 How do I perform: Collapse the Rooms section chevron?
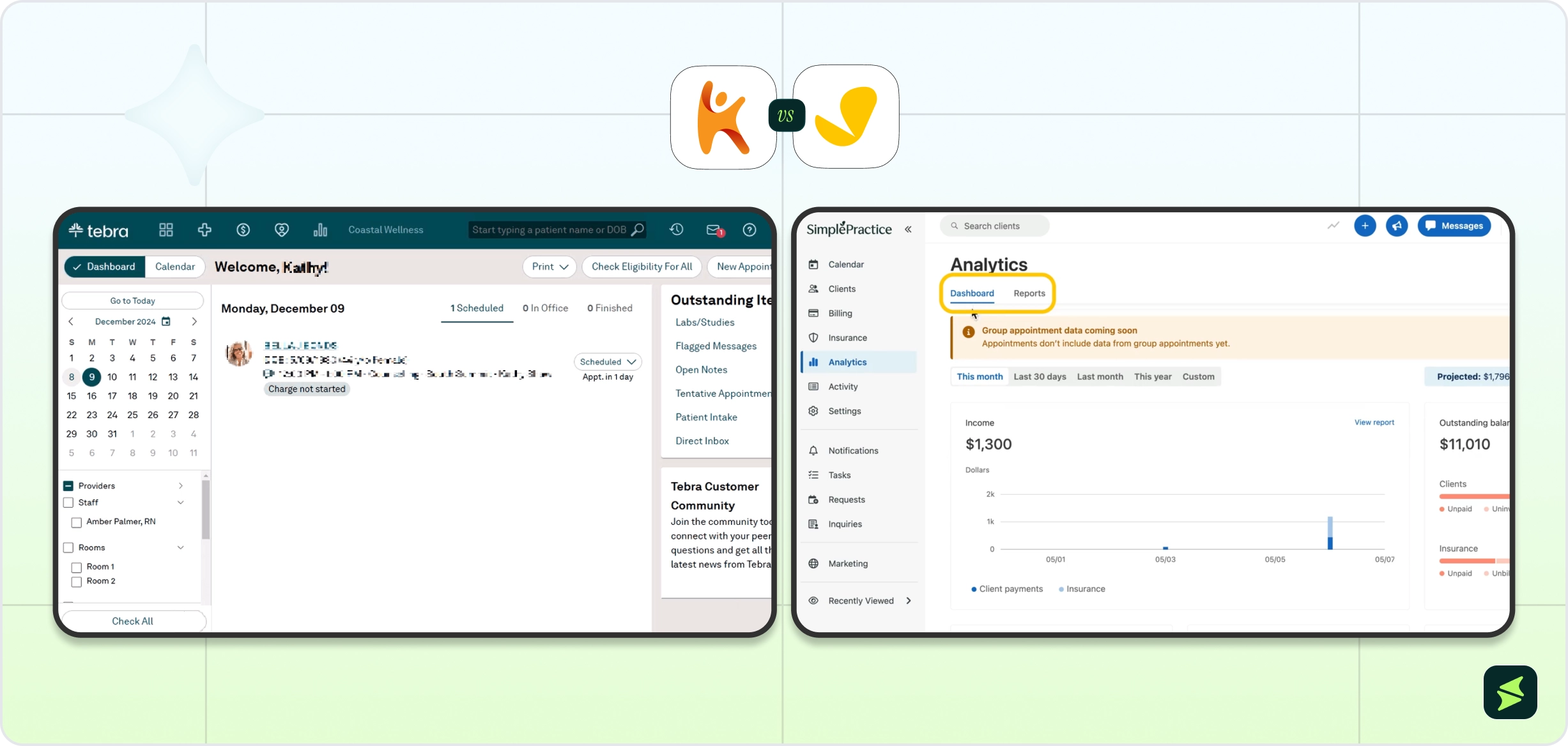pyautogui.click(x=181, y=548)
